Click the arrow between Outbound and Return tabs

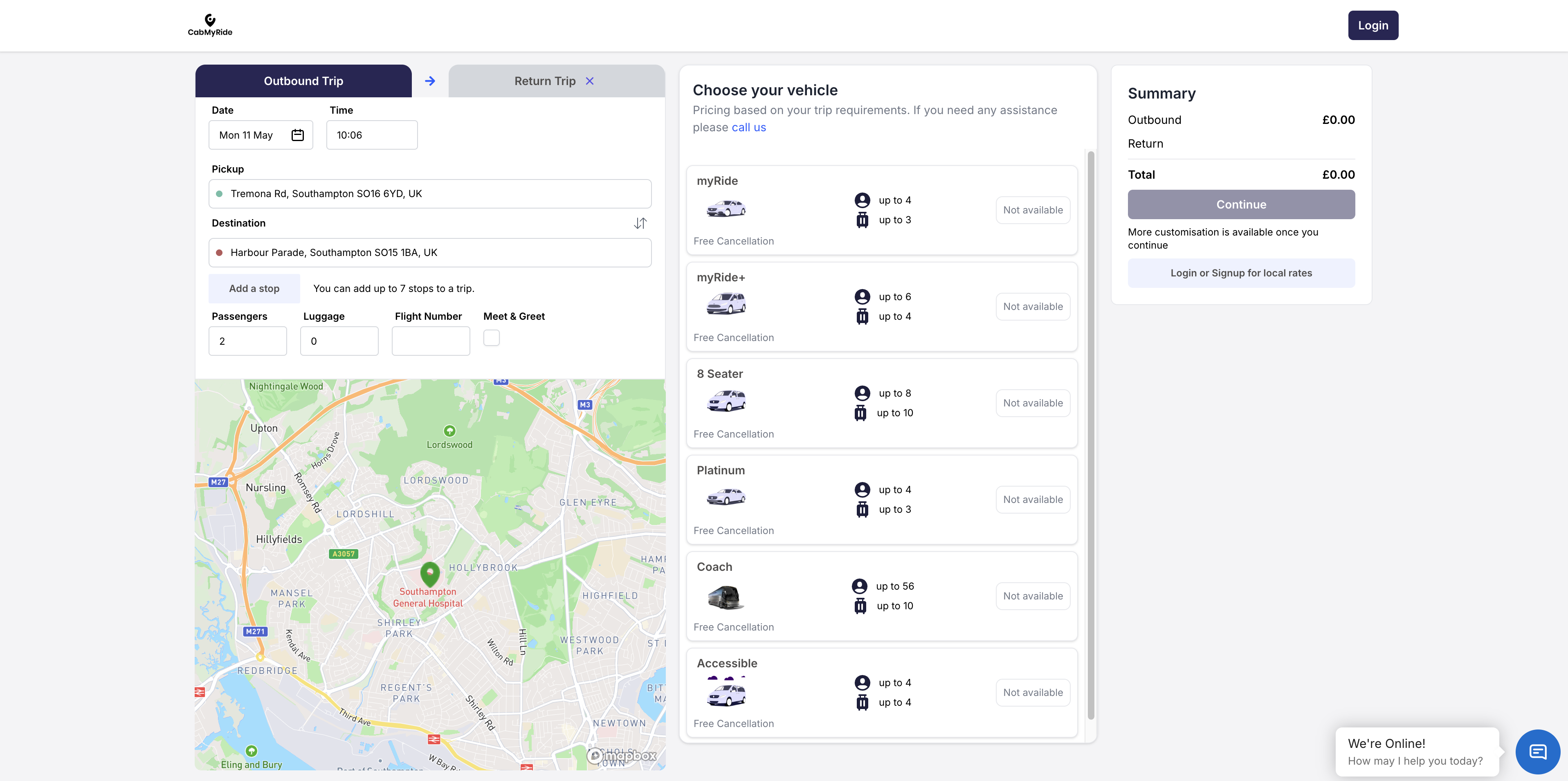430,81
